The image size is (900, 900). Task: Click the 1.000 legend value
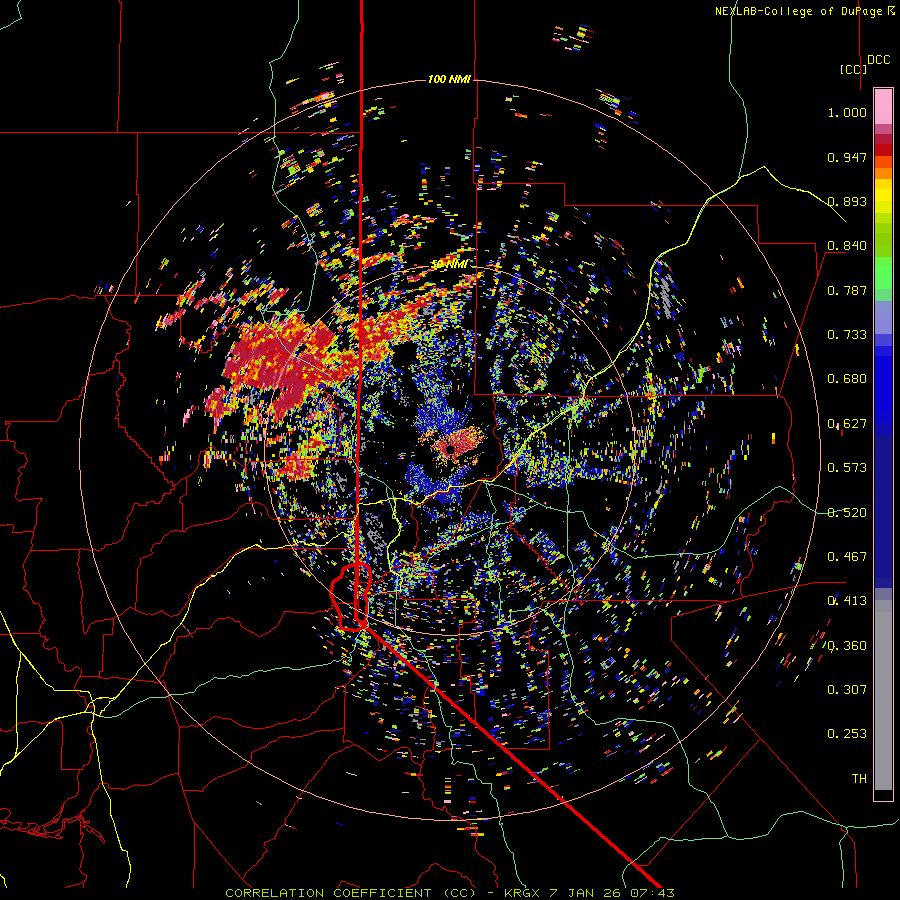click(x=847, y=112)
